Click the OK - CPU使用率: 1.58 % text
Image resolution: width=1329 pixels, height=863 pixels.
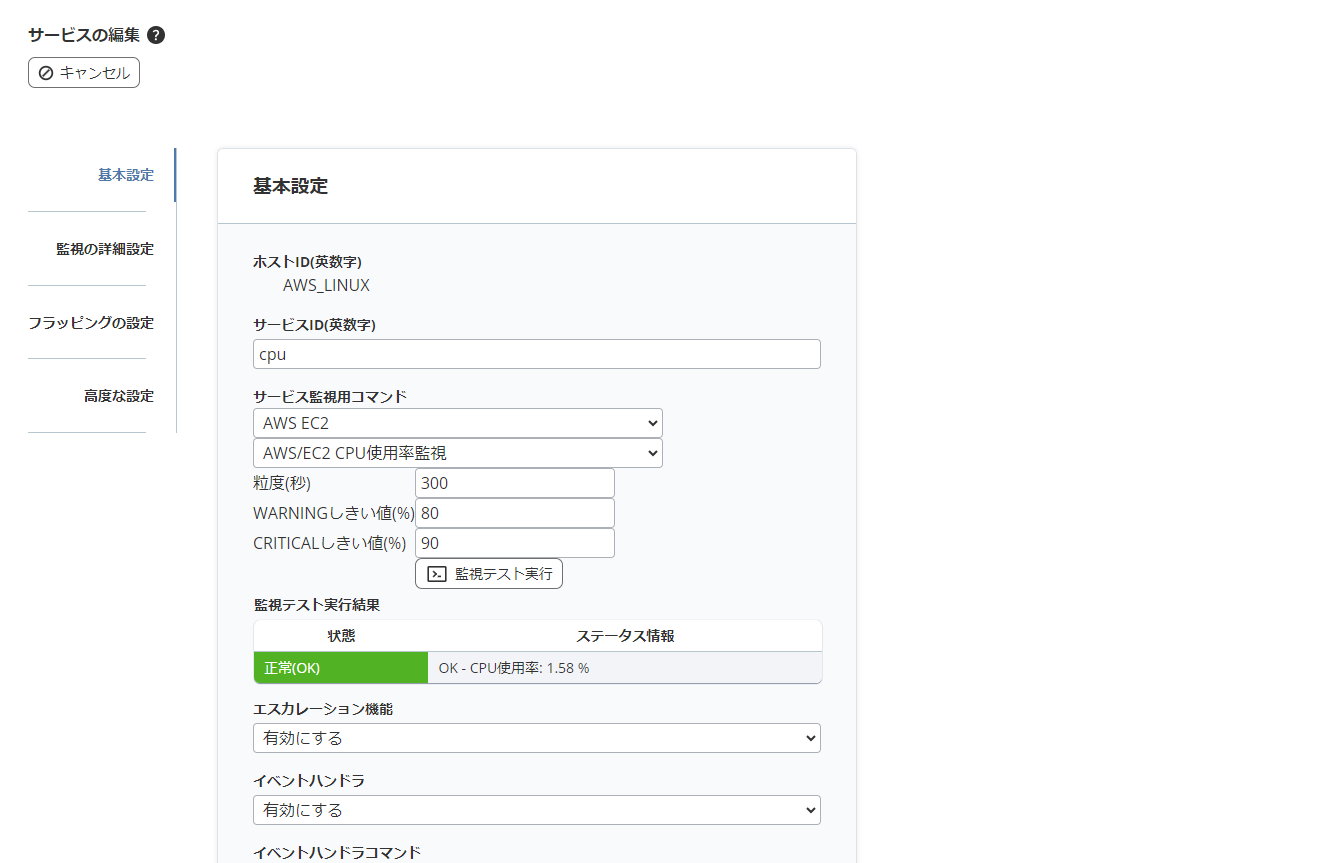pyautogui.click(x=514, y=668)
